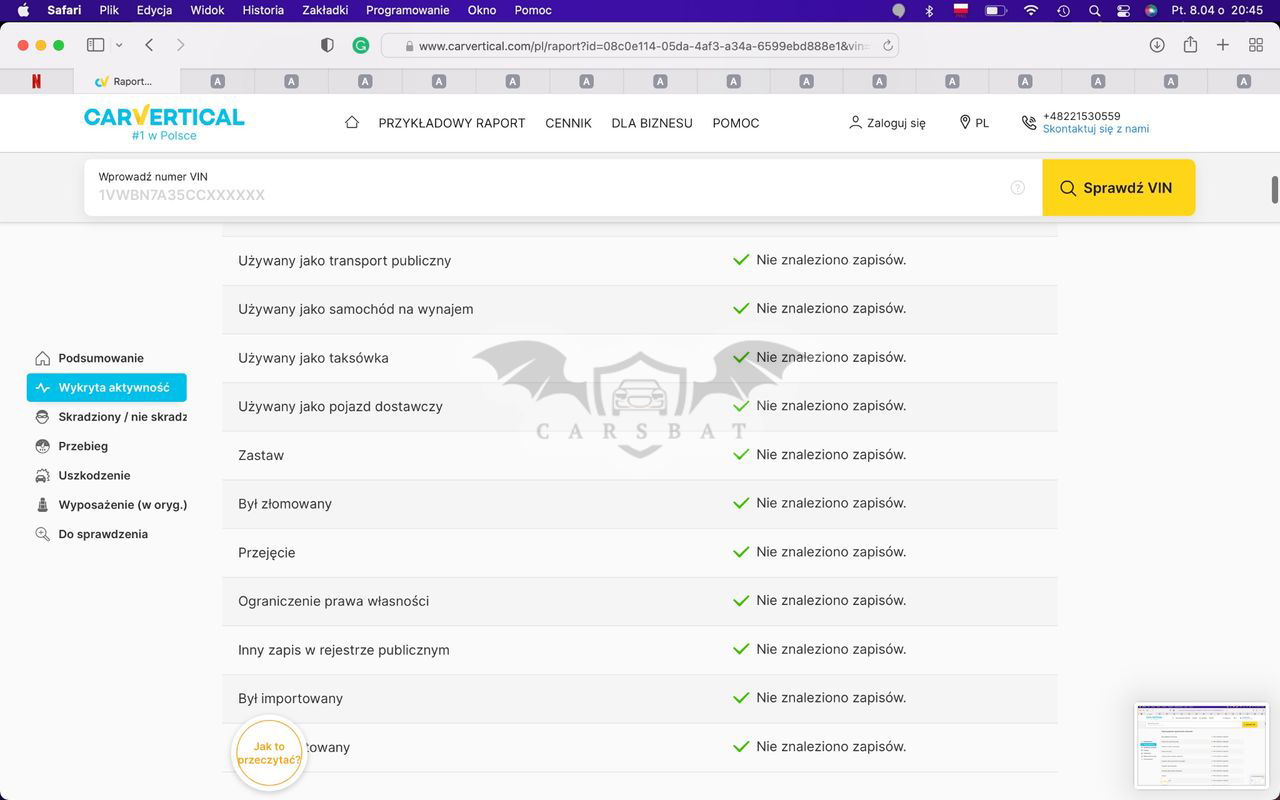This screenshot has height=800, width=1280.
Task: Open the PL country selector
Action: coord(973,122)
